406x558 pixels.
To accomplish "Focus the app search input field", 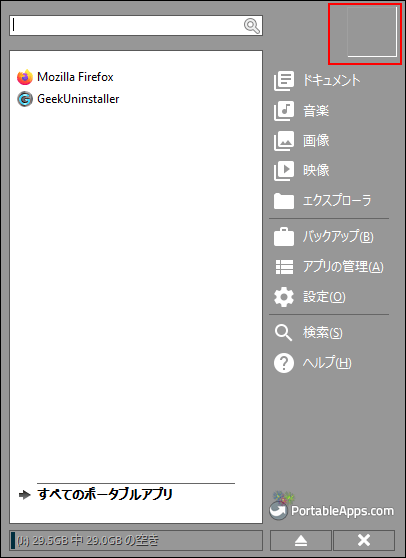I will click(136, 26).
